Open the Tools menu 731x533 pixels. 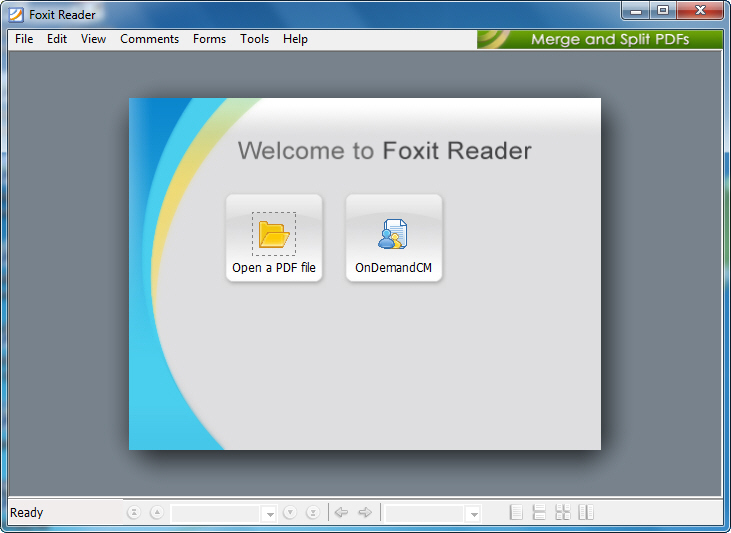coord(255,39)
